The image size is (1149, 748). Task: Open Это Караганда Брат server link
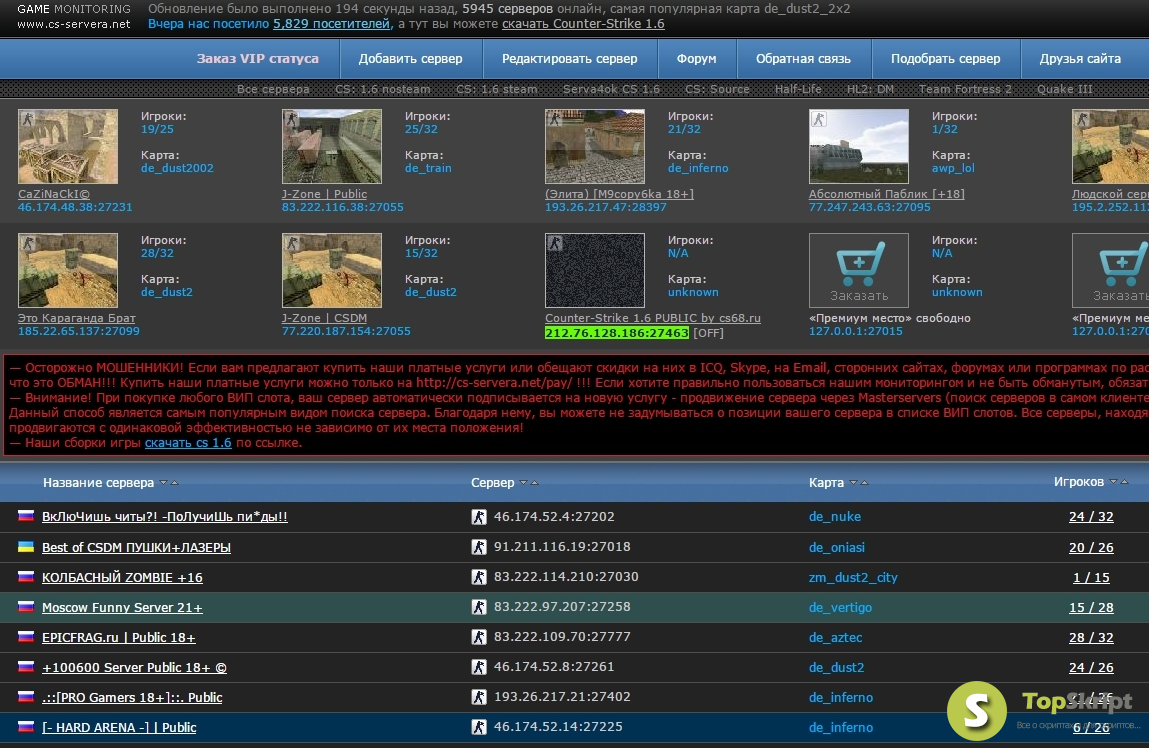coord(76,318)
